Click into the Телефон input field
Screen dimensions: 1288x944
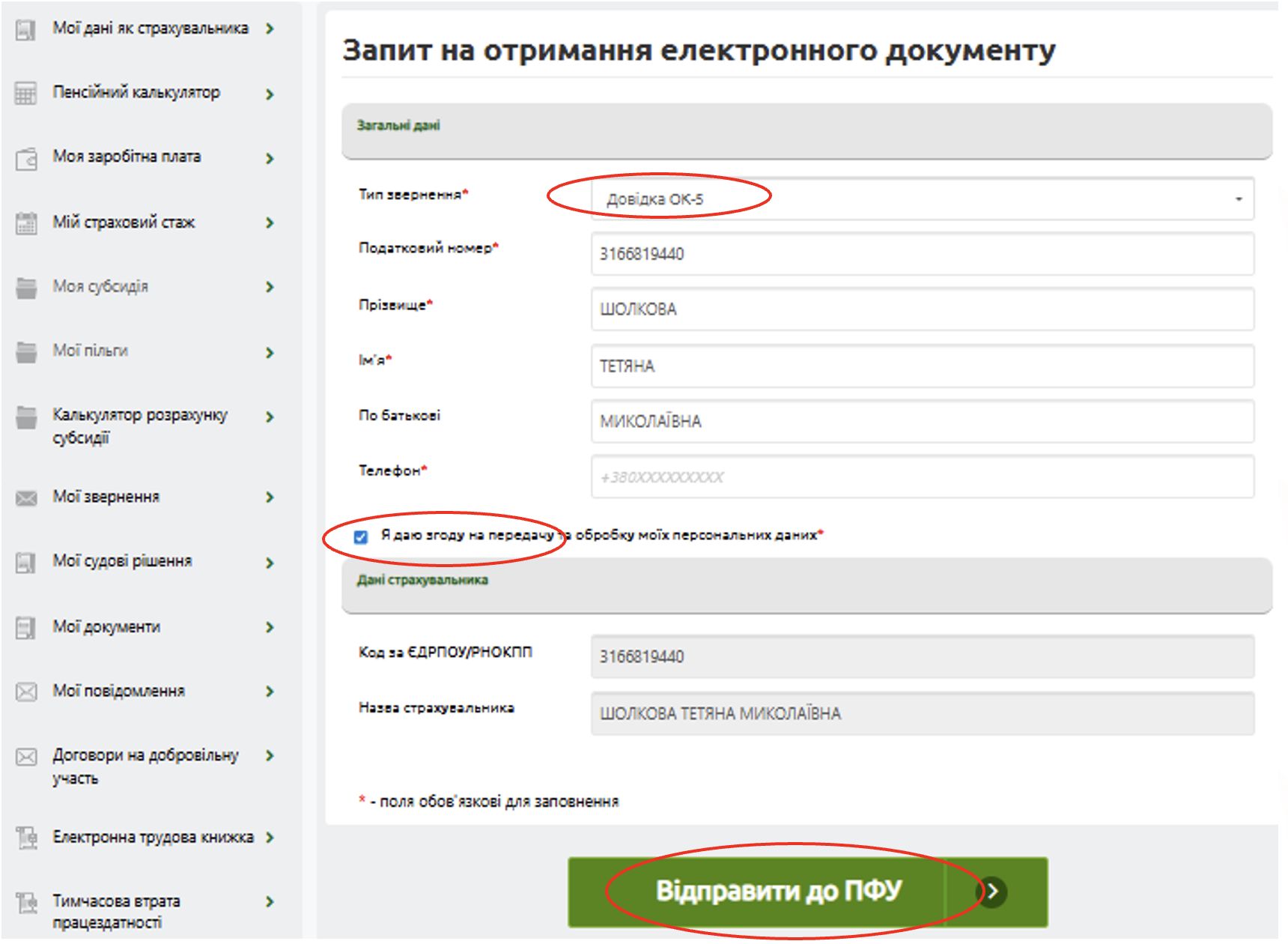(x=922, y=477)
